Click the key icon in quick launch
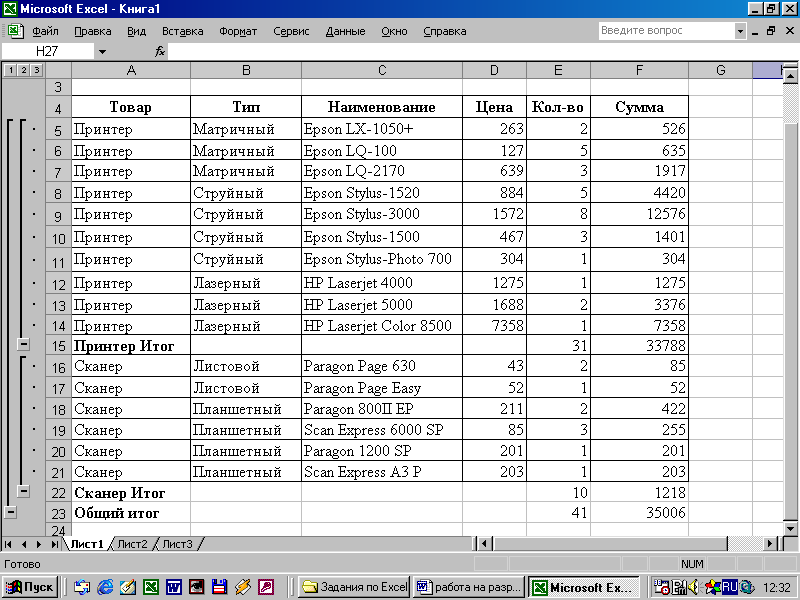Image resolution: width=800 pixels, height=600 pixels. 266,587
